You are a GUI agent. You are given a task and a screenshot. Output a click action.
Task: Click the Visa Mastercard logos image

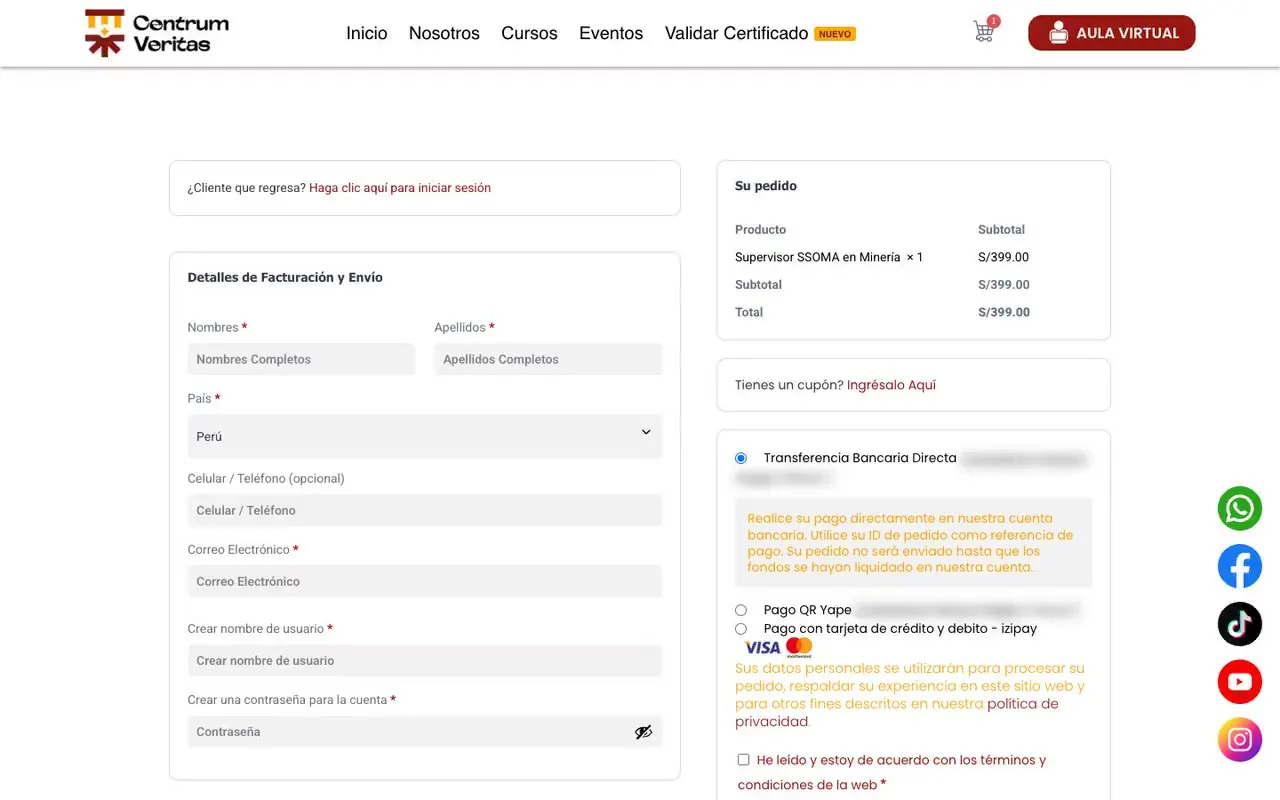click(x=779, y=648)
